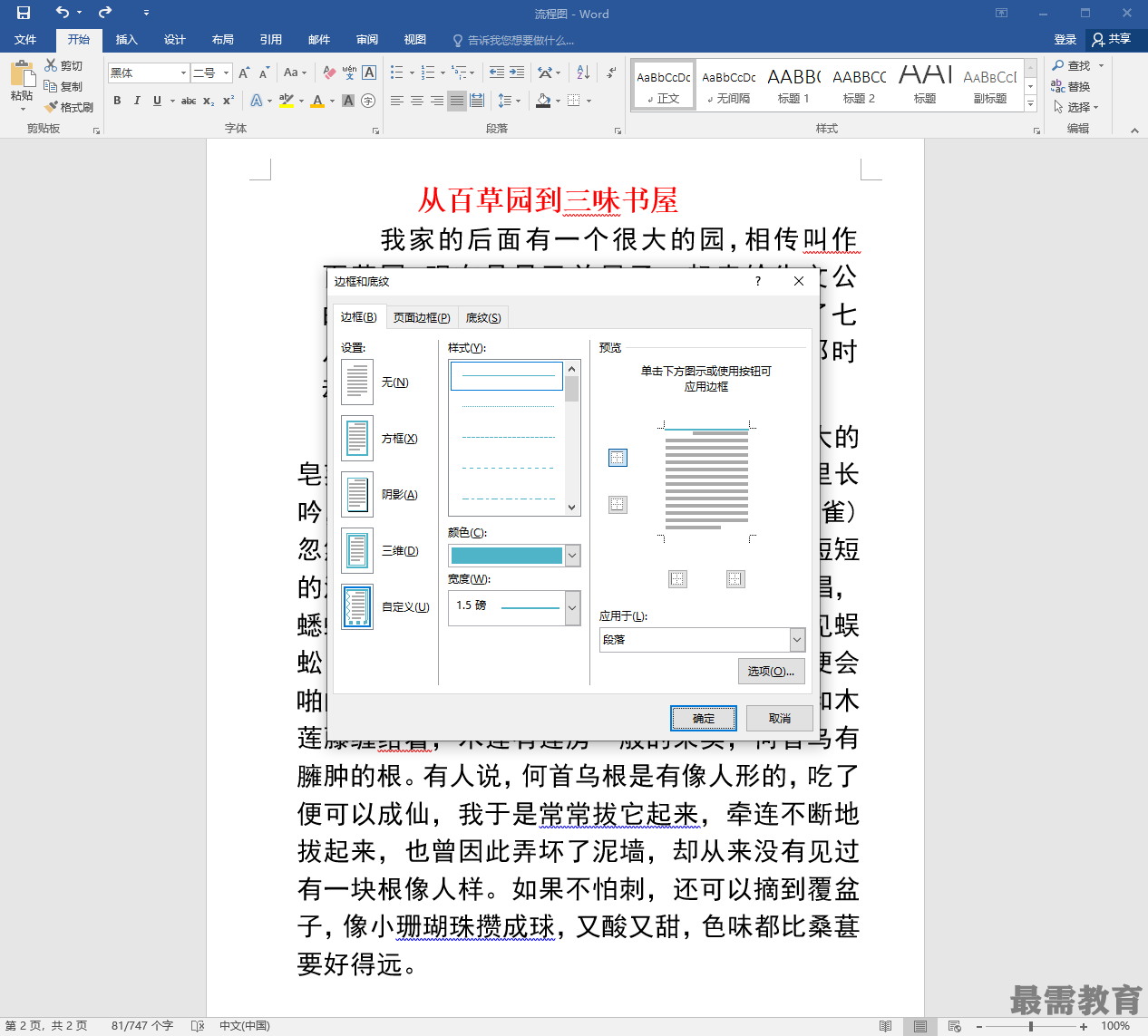This screenshot has width=1148, height=1036.
Task: Open the File (文件) menu
Action: 25,40
